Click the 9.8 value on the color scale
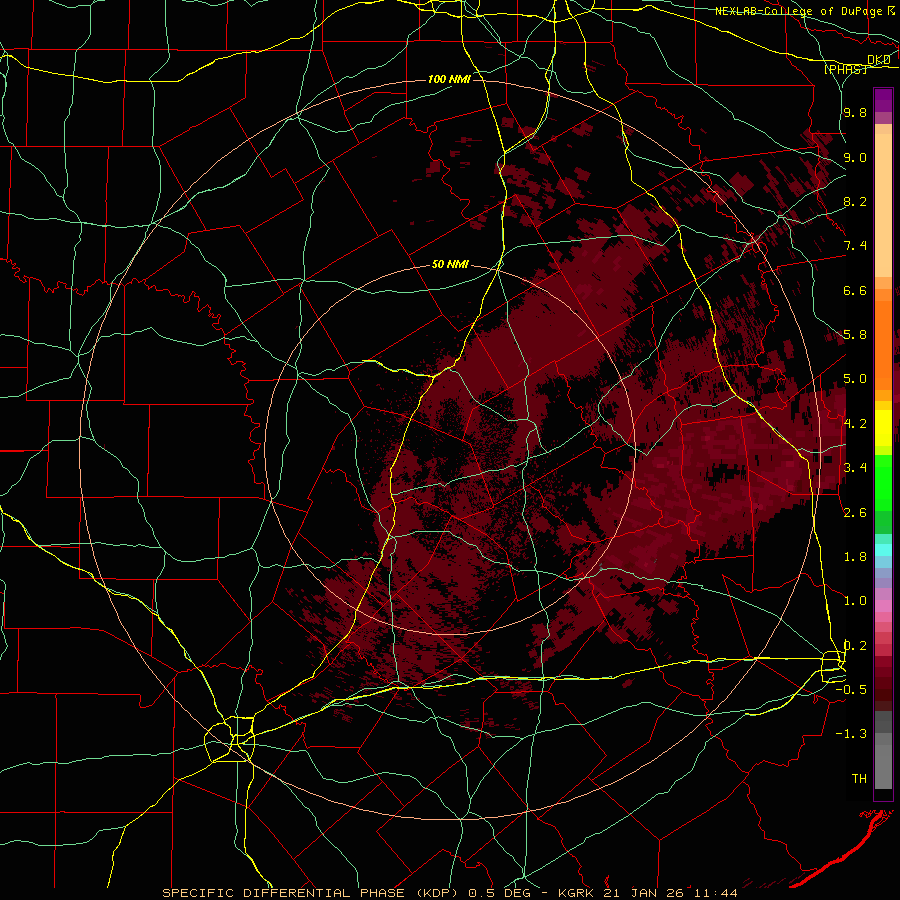The width and height of the screenshot is (900, 900). tap(855, 112)
